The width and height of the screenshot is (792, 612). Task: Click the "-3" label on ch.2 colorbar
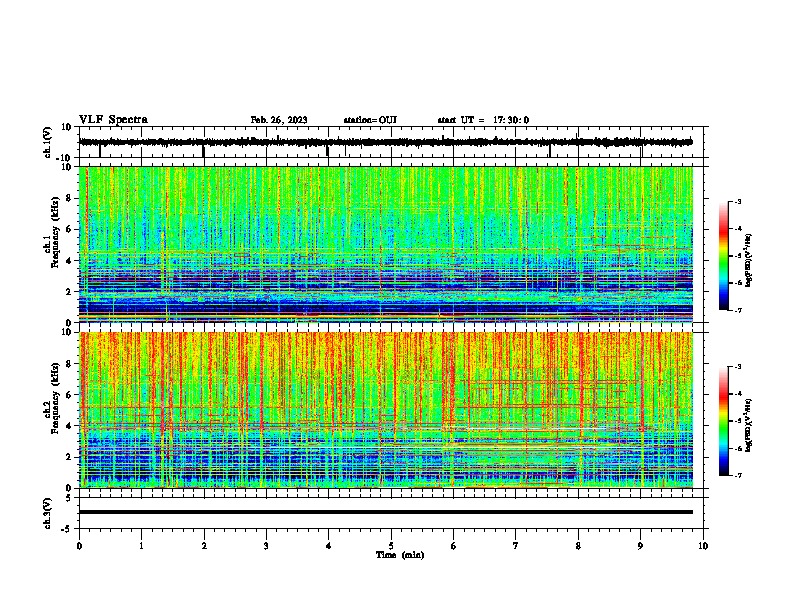pyautogui.click(x=737, y=367)
